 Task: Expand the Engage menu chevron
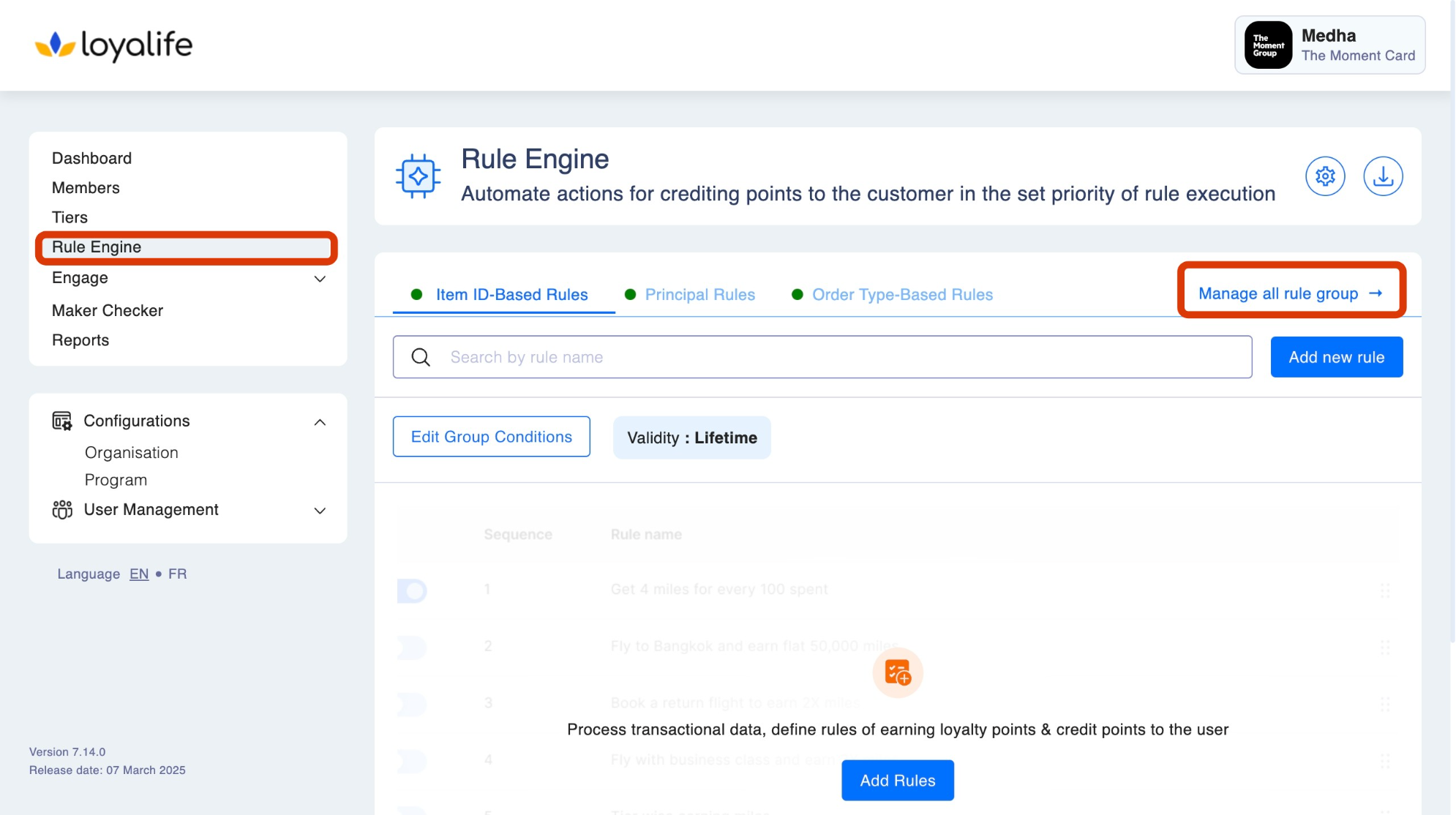point(320,279)
